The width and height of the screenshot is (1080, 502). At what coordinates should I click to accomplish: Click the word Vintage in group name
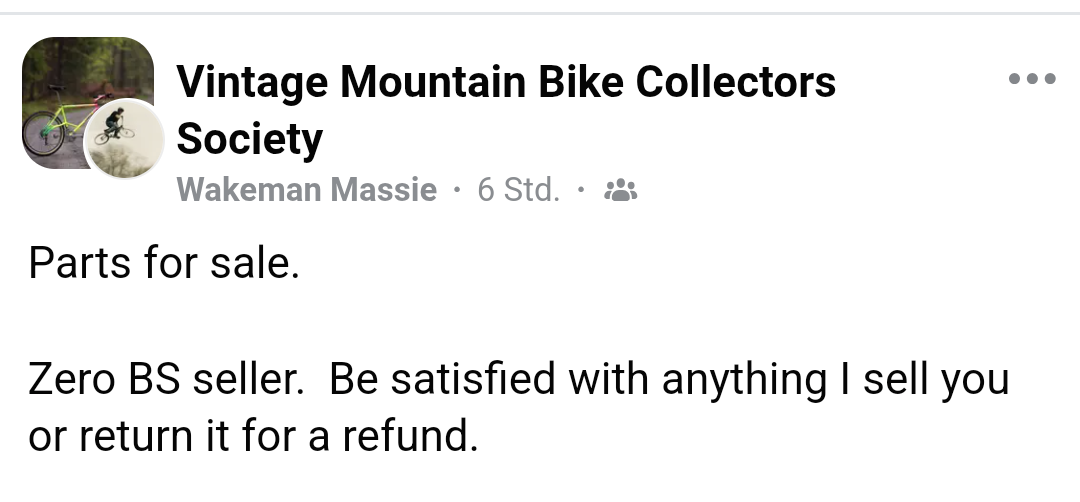pos(251,82)
